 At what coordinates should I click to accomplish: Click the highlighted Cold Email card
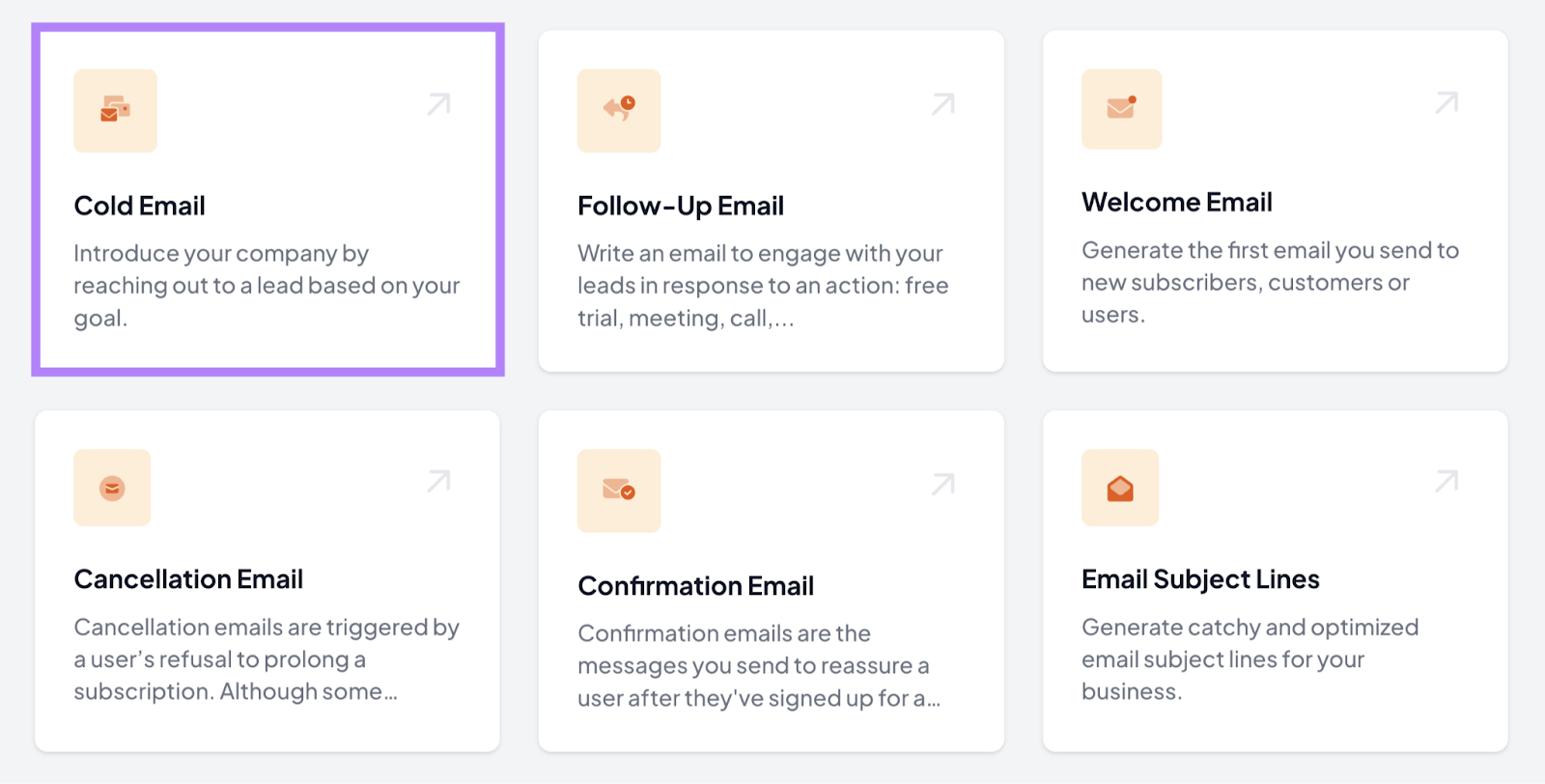pyautogui.click(x=267, y=198)
